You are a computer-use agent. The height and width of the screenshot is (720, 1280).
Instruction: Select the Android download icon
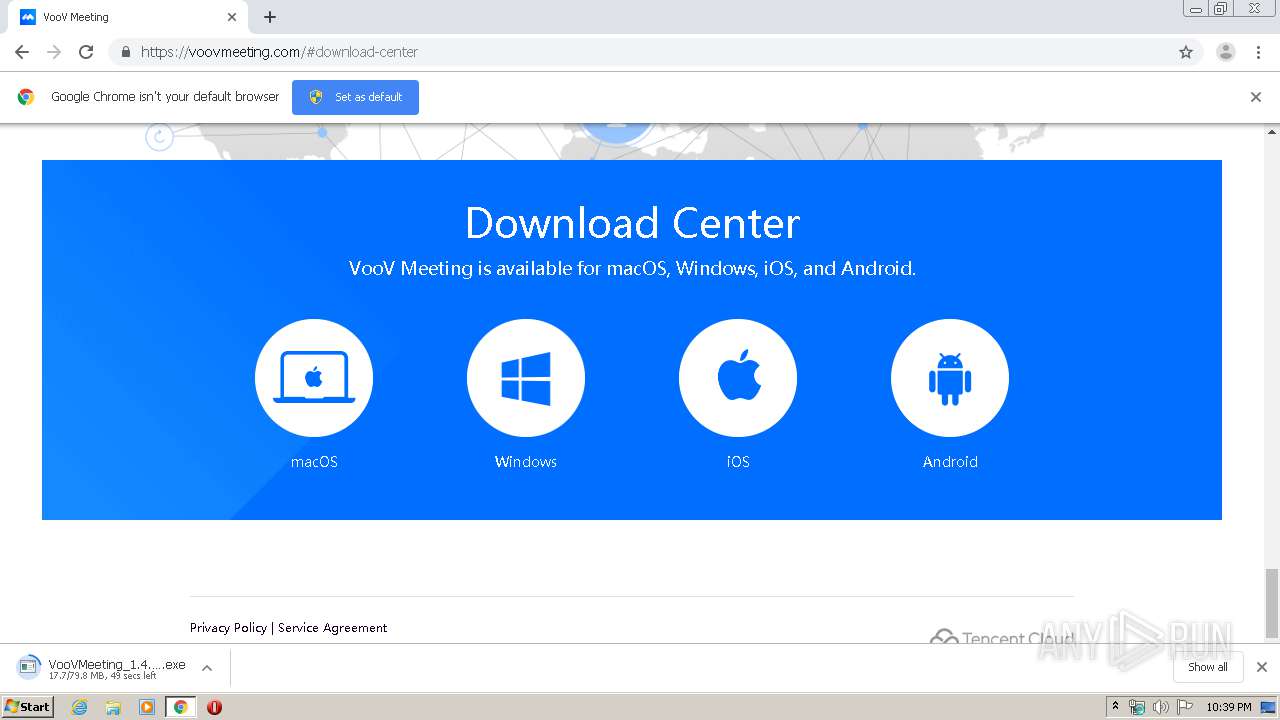(x=950, y=378)
